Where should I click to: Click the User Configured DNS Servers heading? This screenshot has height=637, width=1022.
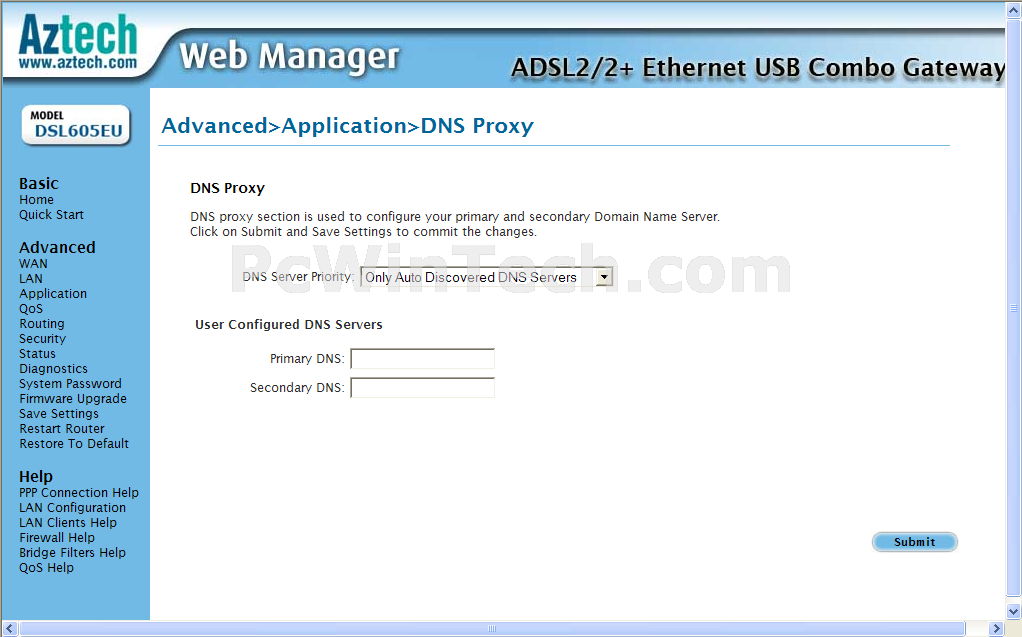(289, 324)
